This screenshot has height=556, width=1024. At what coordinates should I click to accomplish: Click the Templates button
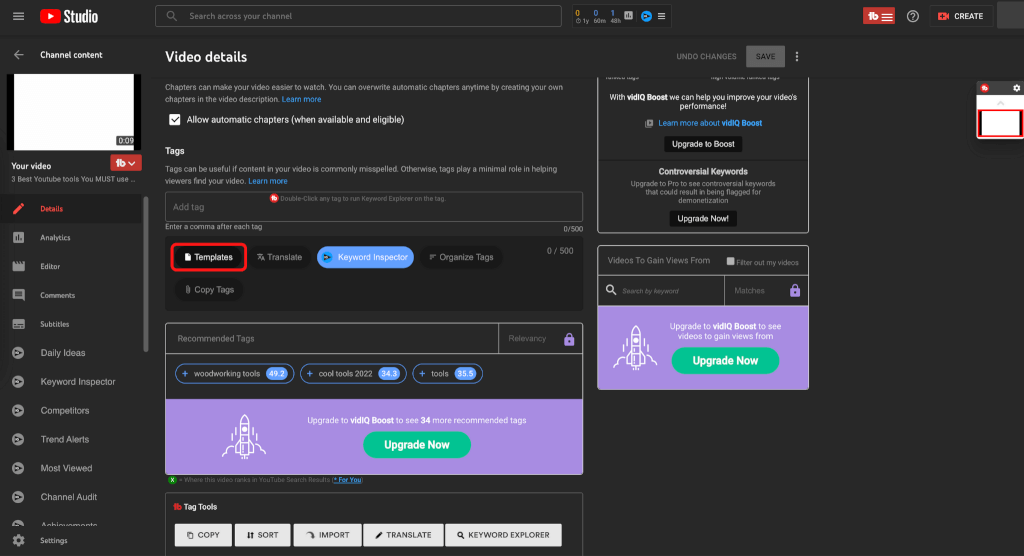[x=209, y=257]
